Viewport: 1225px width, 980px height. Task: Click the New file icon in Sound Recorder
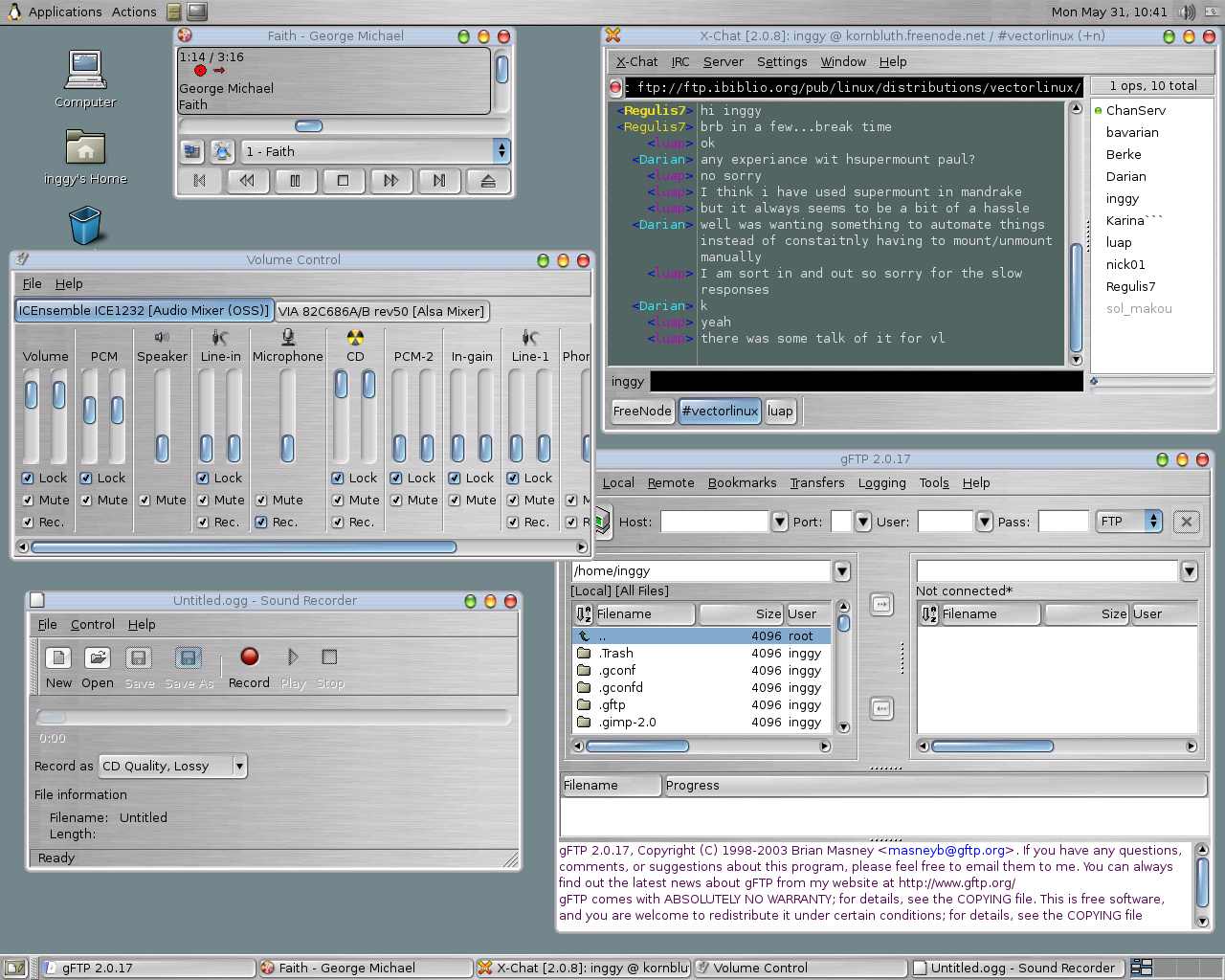58,667
